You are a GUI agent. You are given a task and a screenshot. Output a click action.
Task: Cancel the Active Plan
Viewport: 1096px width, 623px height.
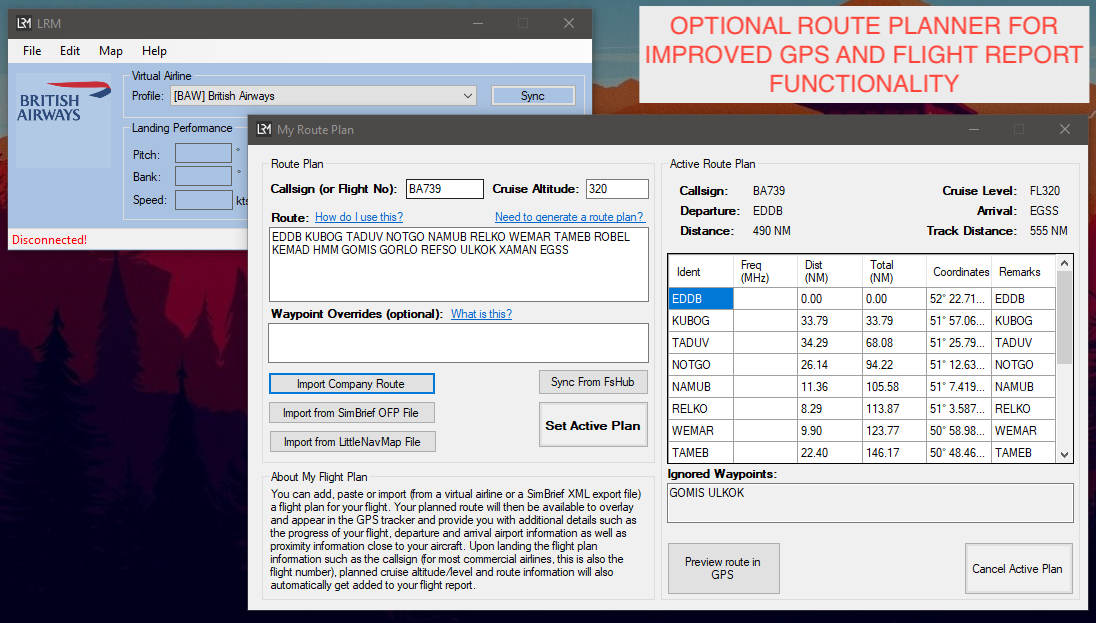tap(1018, 568)
